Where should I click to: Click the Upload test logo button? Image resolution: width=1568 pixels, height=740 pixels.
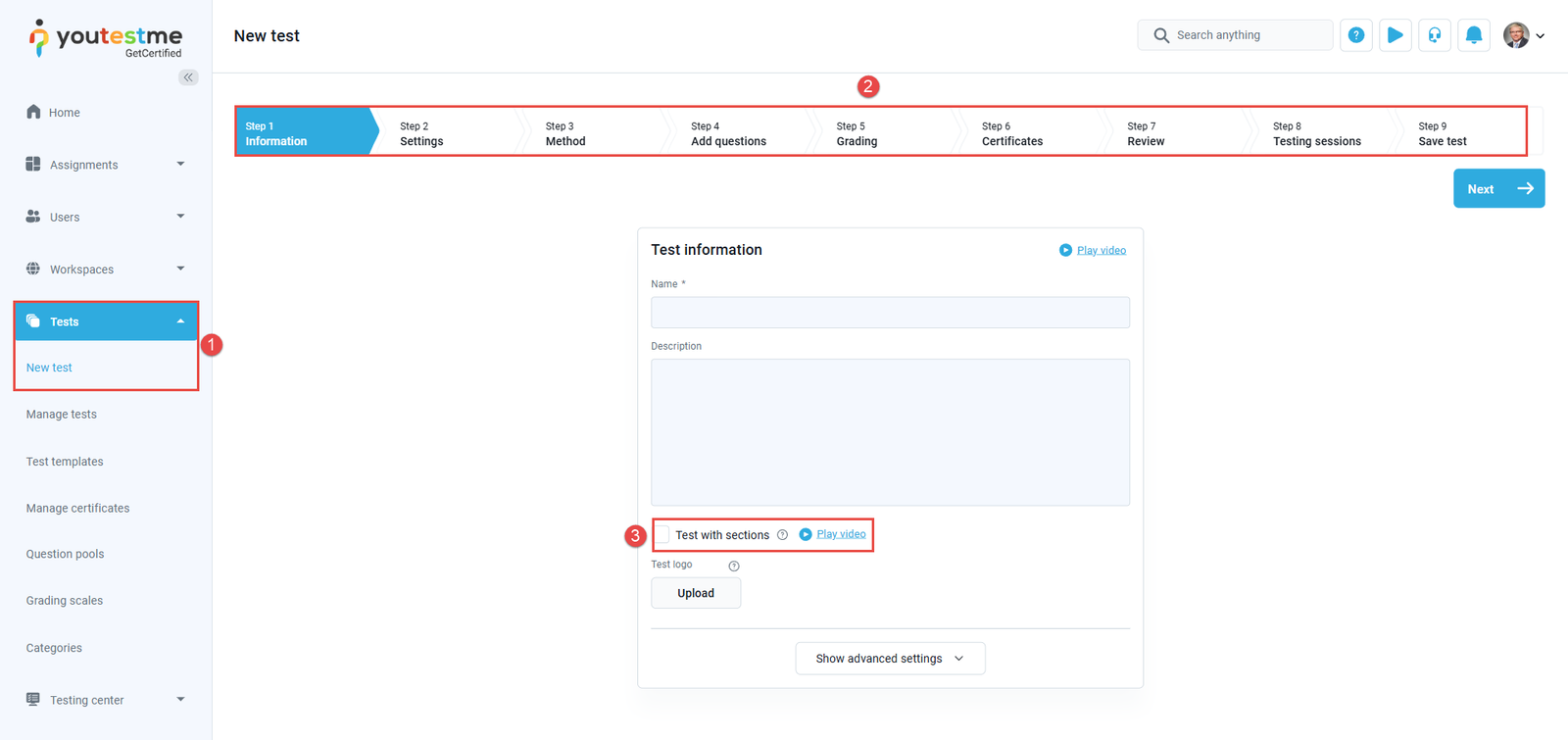(696, 593)
